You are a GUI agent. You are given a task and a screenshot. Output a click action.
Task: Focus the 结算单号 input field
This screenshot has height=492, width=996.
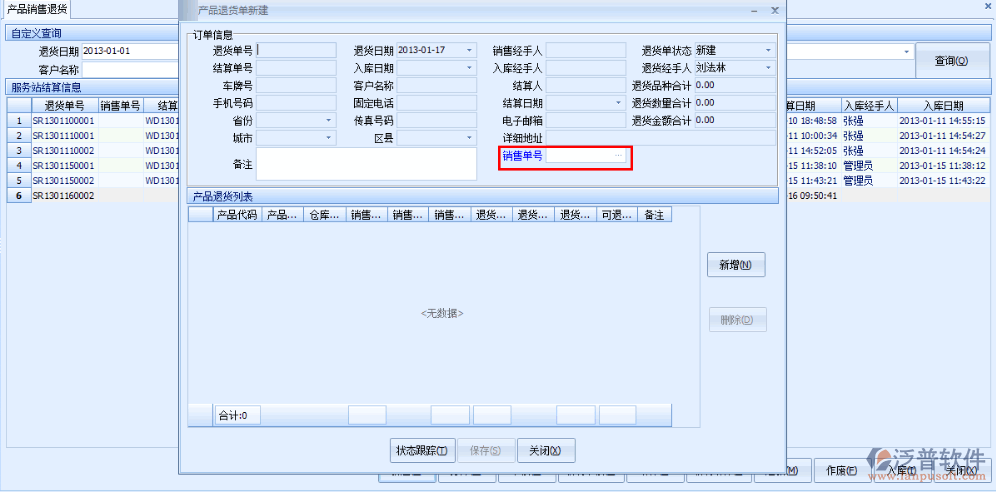[x=296, y=67]
